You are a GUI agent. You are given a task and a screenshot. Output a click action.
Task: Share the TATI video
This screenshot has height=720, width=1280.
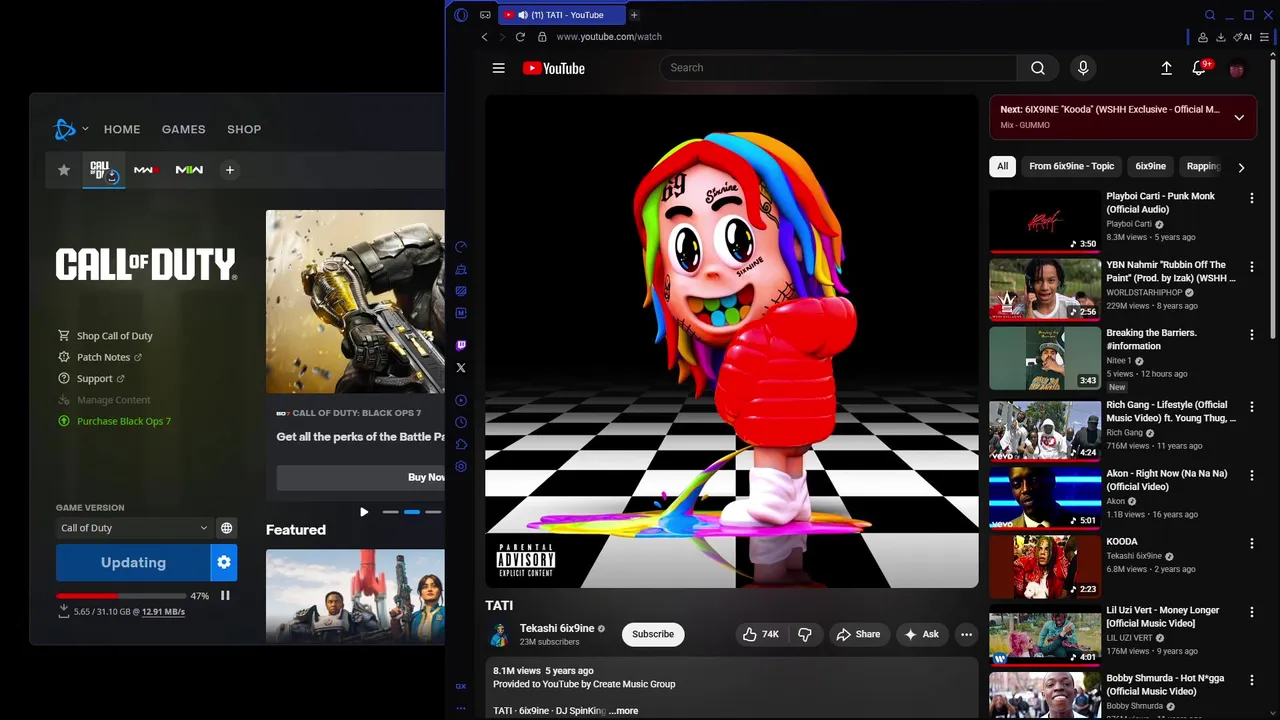point(858,634)
